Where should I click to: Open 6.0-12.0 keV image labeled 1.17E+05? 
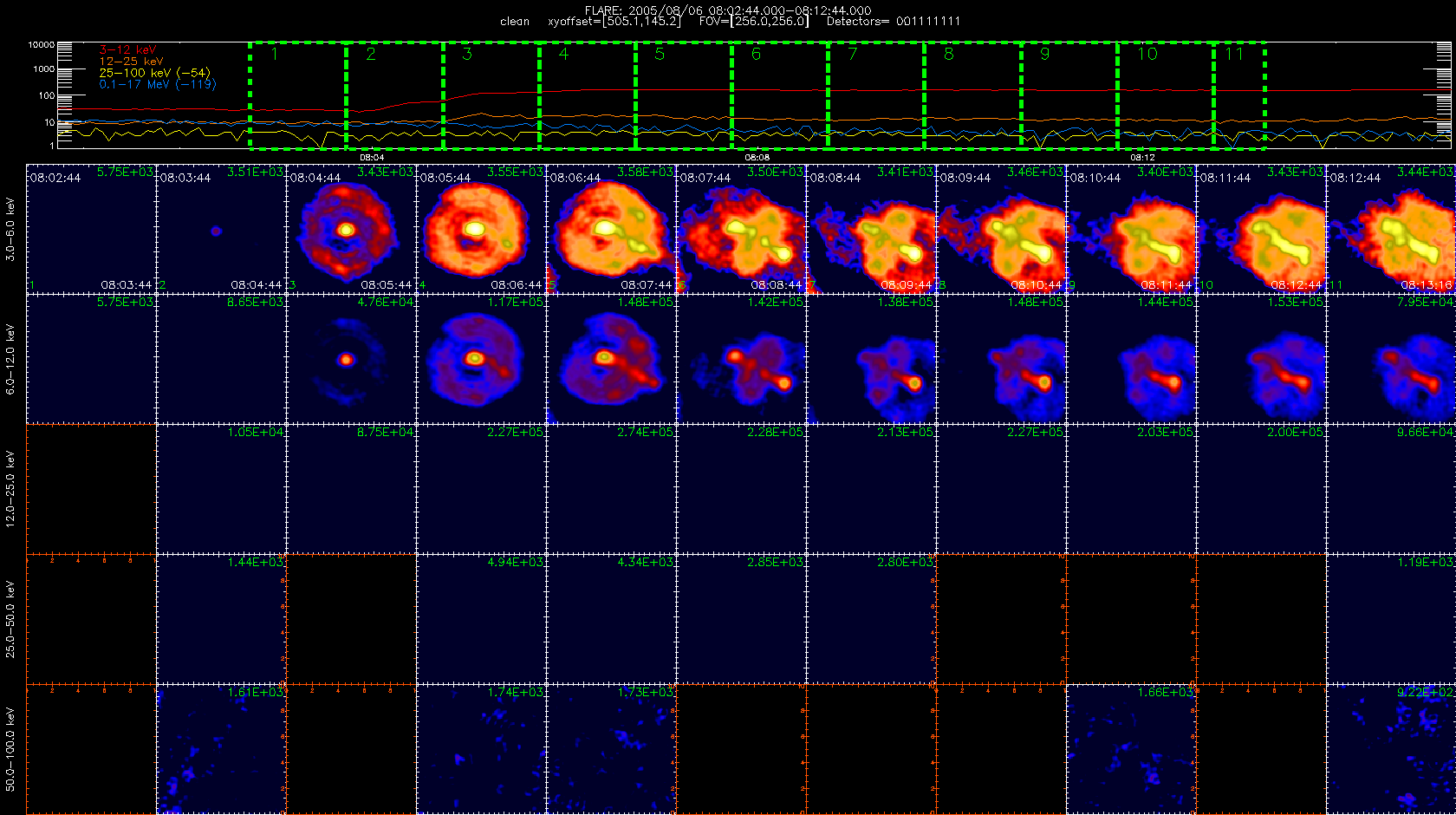(481, 359)
